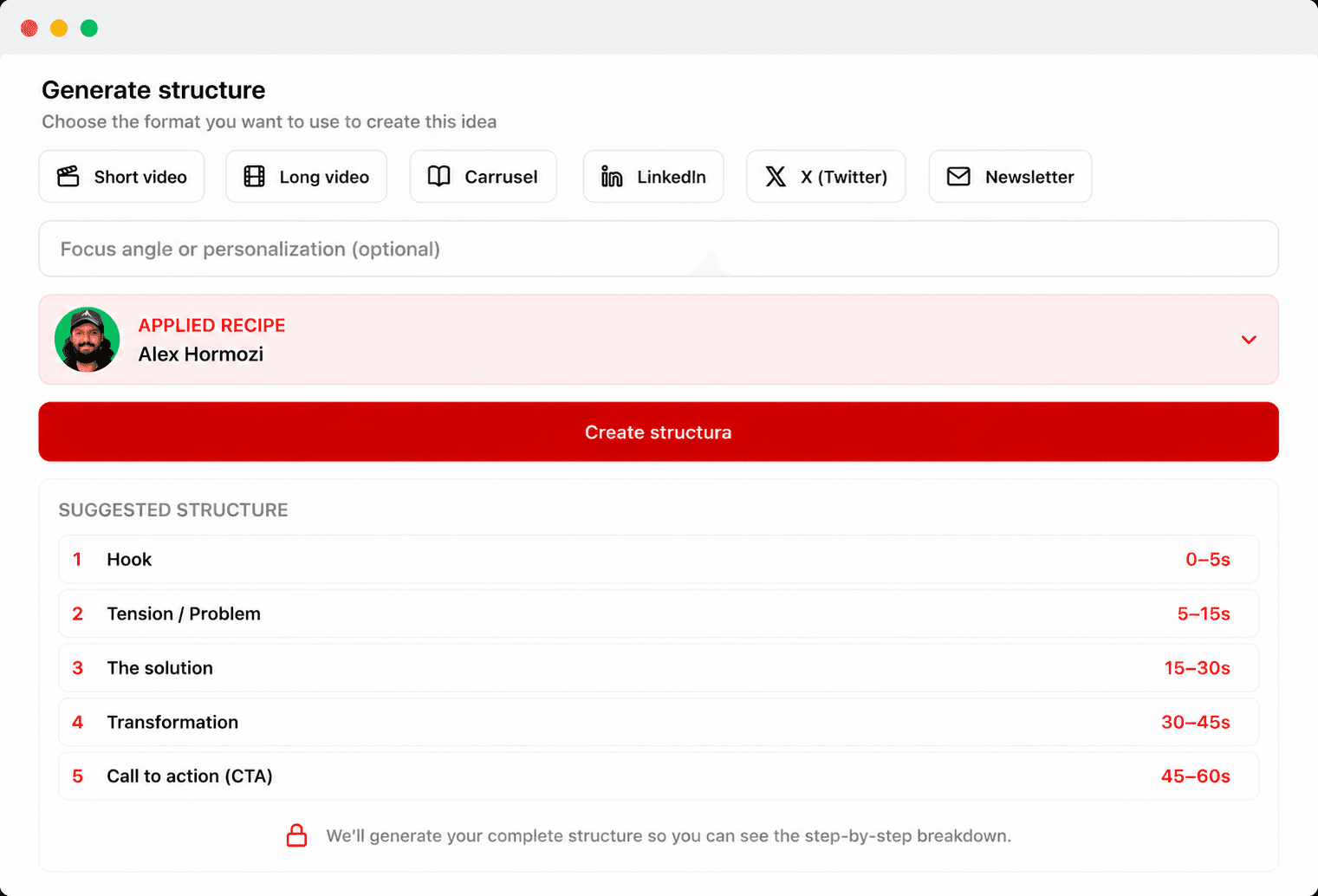Open the Alex Hormozi recipe selector
This screenshot has height=896, width=1318.
point(659,340)
